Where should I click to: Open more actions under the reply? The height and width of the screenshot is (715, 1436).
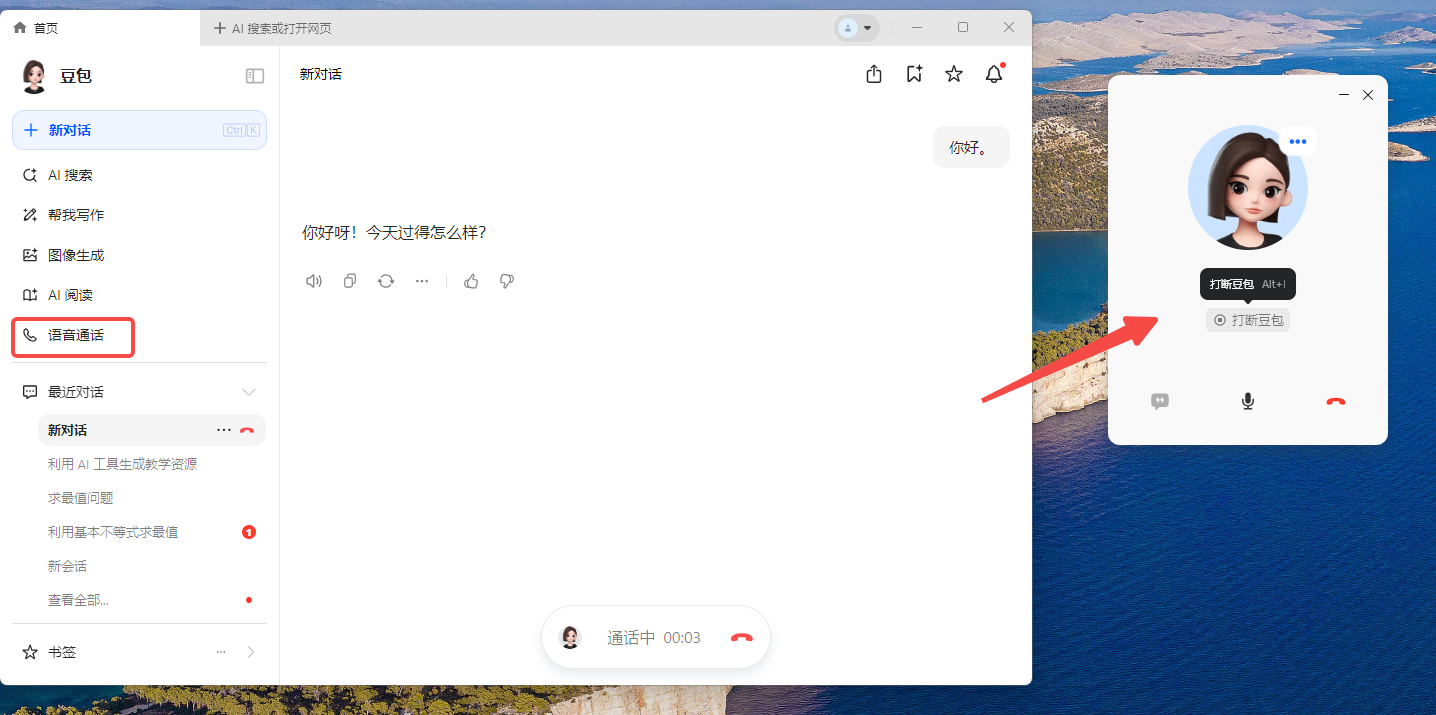pos(422,281)
